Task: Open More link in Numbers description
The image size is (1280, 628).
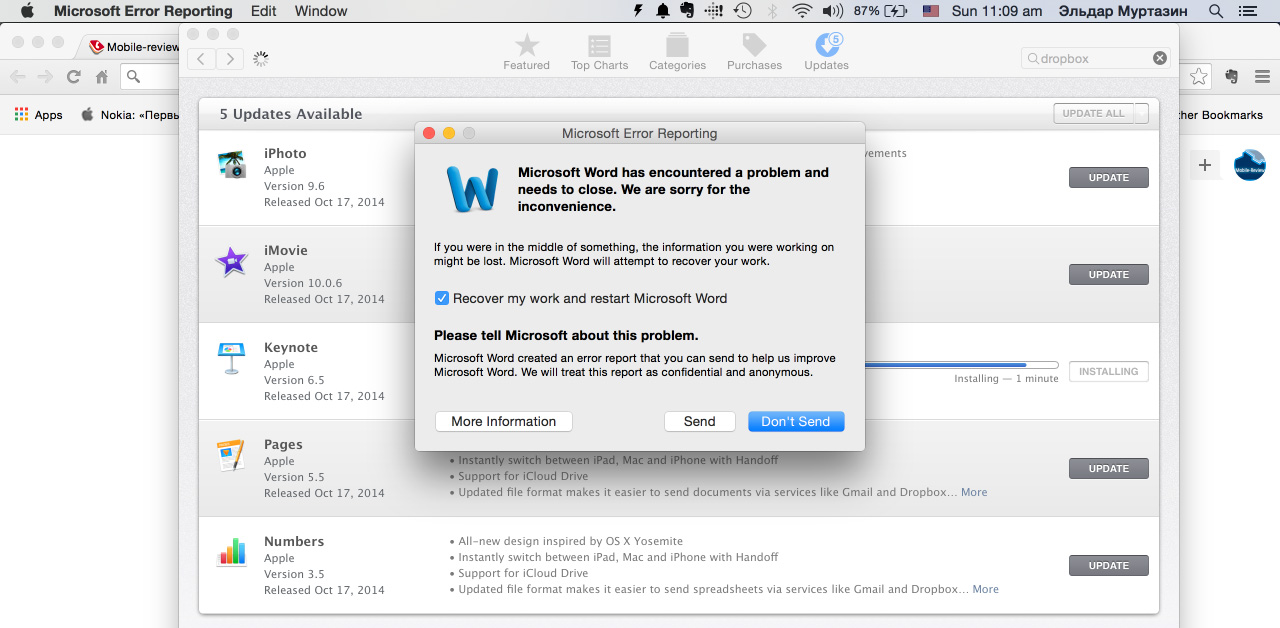Action: pos(986,589)
